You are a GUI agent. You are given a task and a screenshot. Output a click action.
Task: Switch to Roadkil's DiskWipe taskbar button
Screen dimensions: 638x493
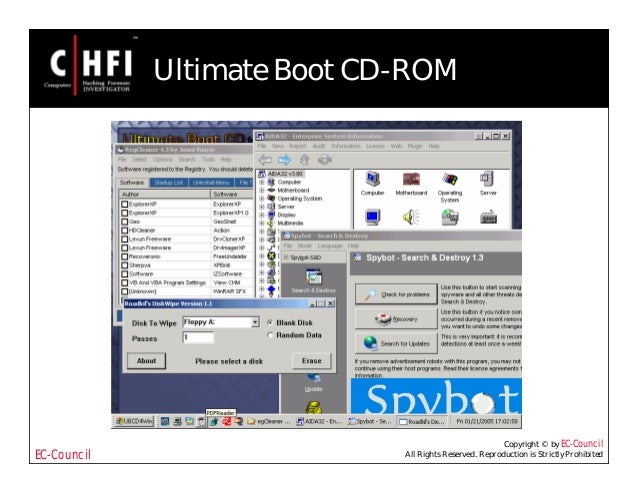422,421
